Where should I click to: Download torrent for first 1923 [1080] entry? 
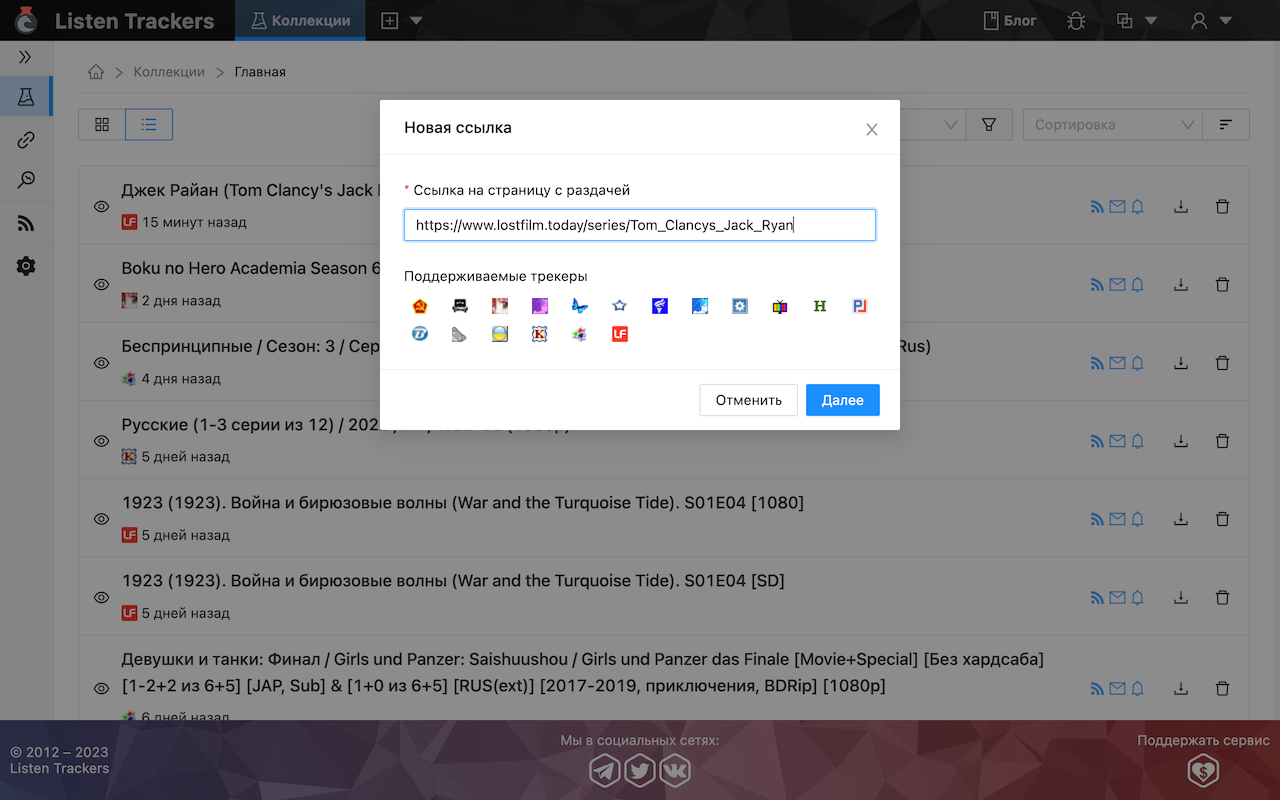(x=1181, y=519)
